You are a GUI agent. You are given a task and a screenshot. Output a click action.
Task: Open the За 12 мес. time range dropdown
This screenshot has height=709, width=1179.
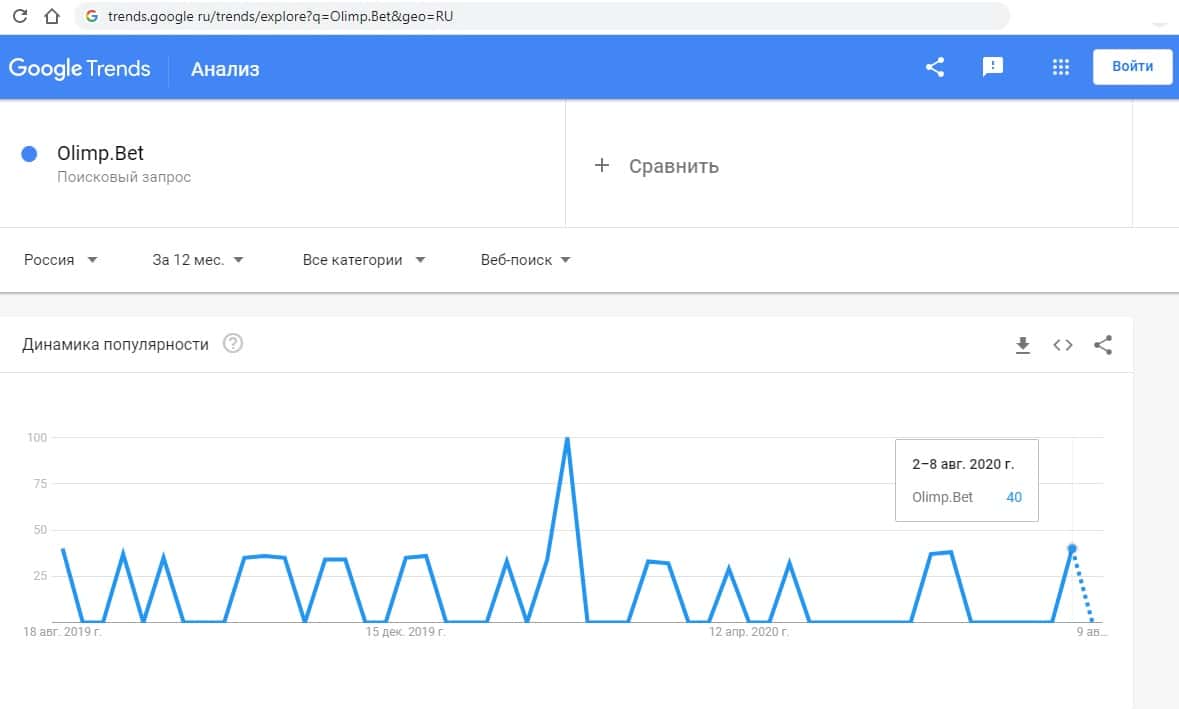coord(198,260)
